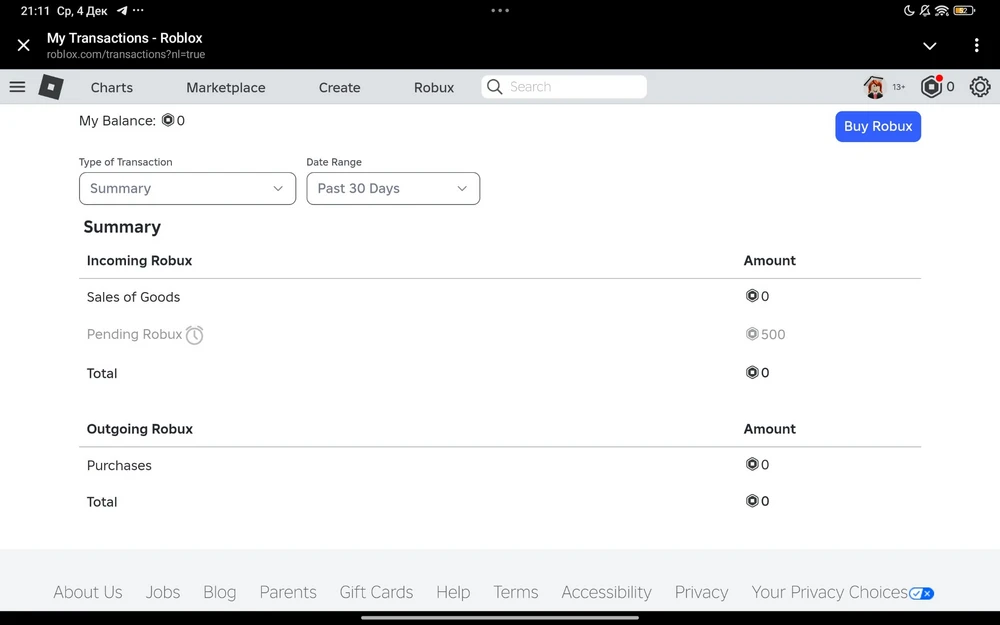Open Your Privacy Choices footer link
This screenshot has height=625, width=1000.
click(x=829, y=592)
